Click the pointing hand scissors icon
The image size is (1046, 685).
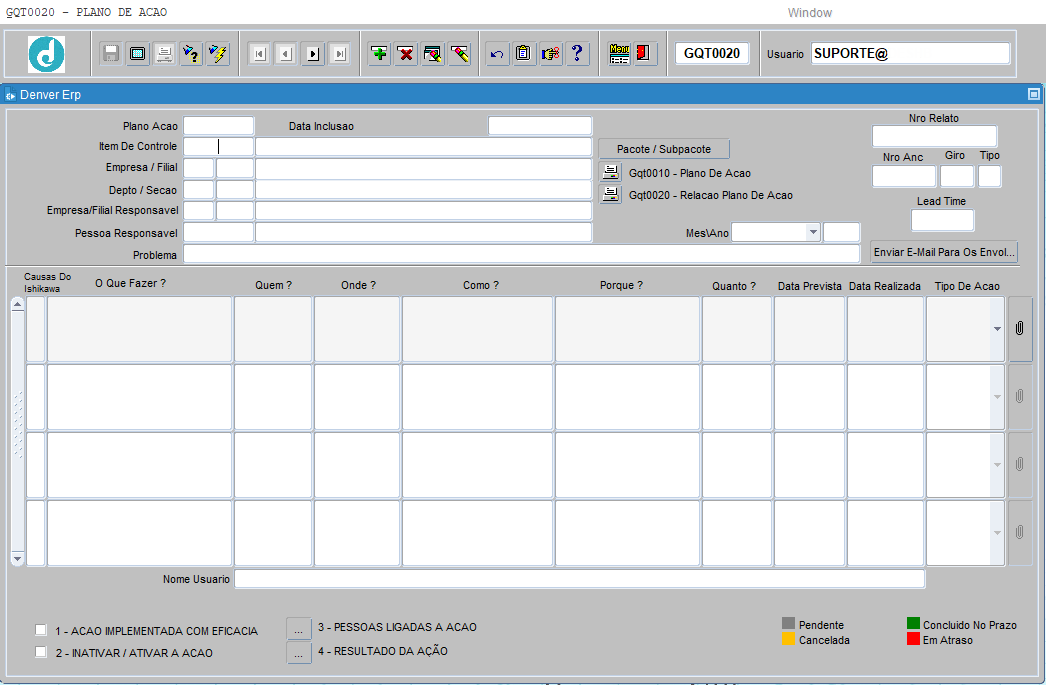550,53
